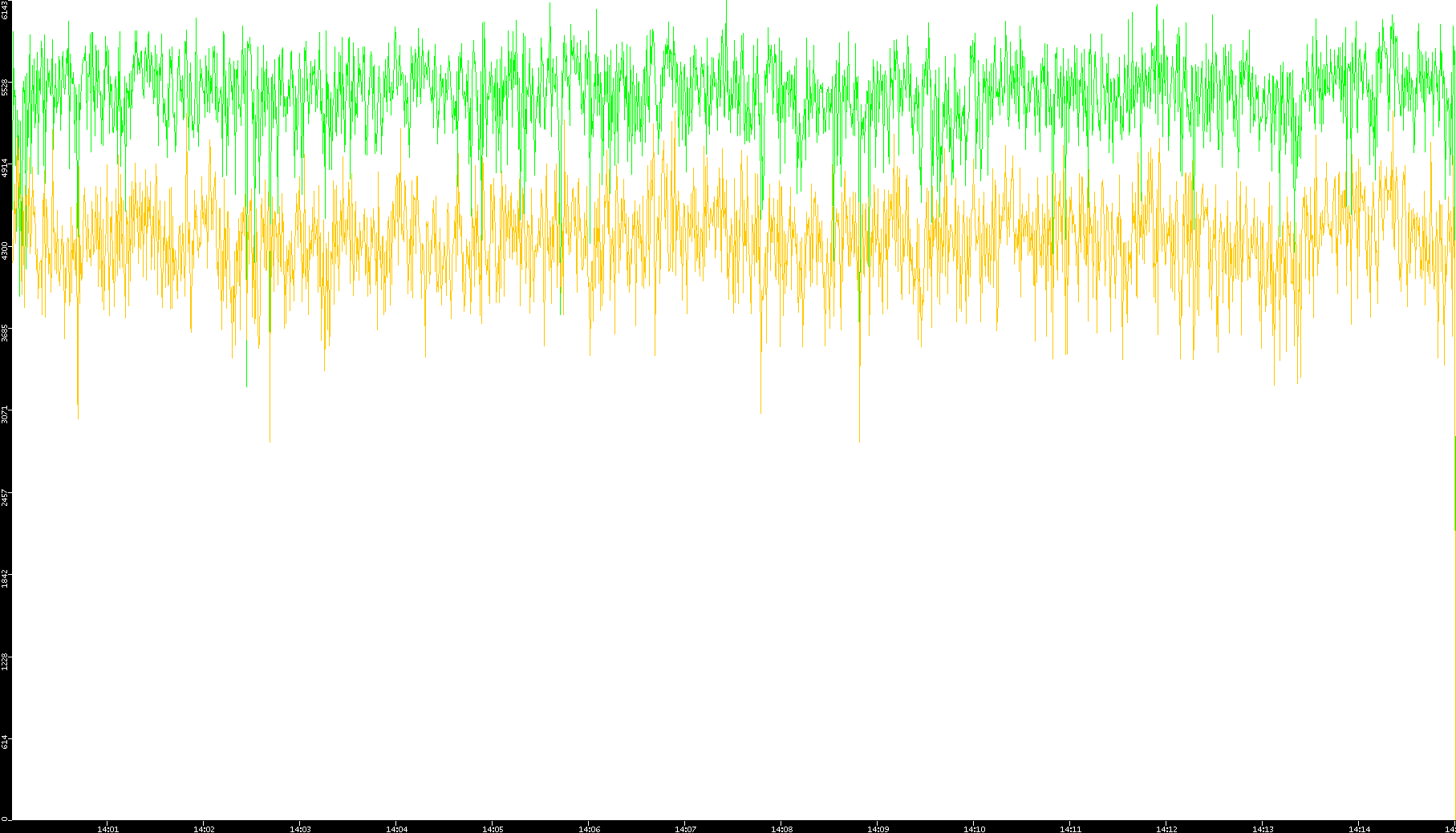This screenshot has width=1456, height=833.
Task: Select the 3071 y-axis value
Action: click(x=6, y=414)
